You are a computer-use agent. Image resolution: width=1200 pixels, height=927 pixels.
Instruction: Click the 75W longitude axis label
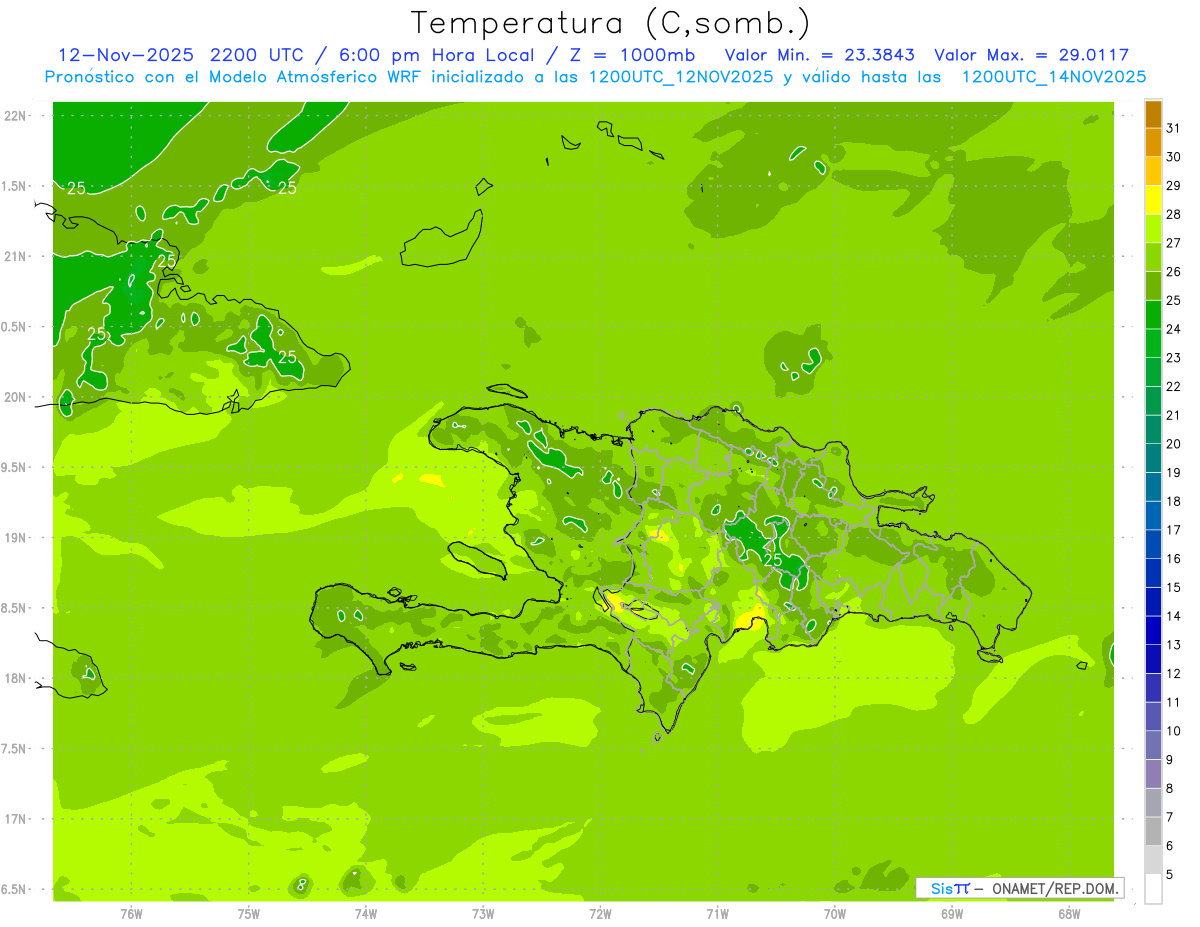(248, 913)
